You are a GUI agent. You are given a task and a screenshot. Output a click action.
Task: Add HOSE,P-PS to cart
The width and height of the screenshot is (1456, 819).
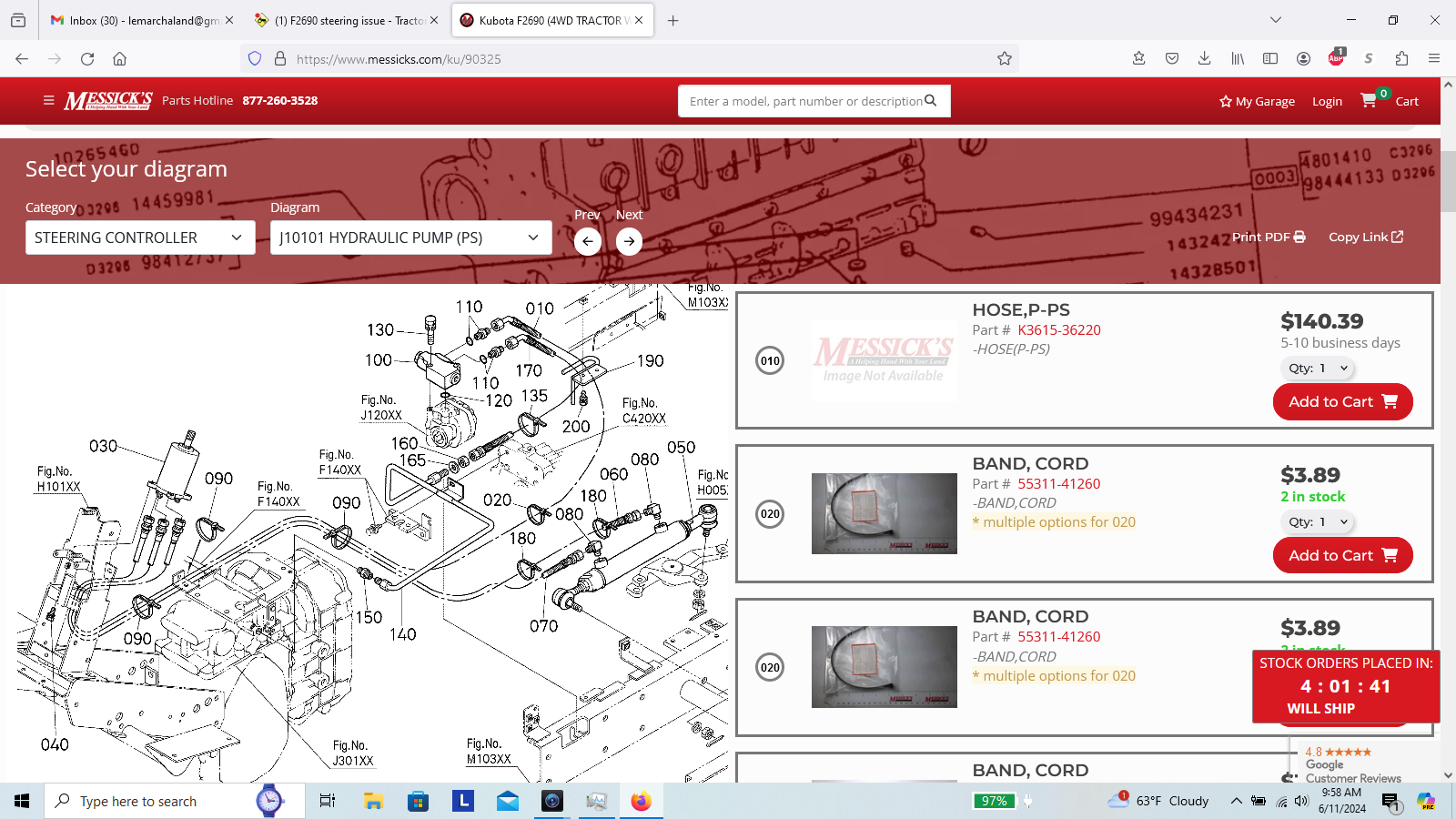tap(1342, 401)
